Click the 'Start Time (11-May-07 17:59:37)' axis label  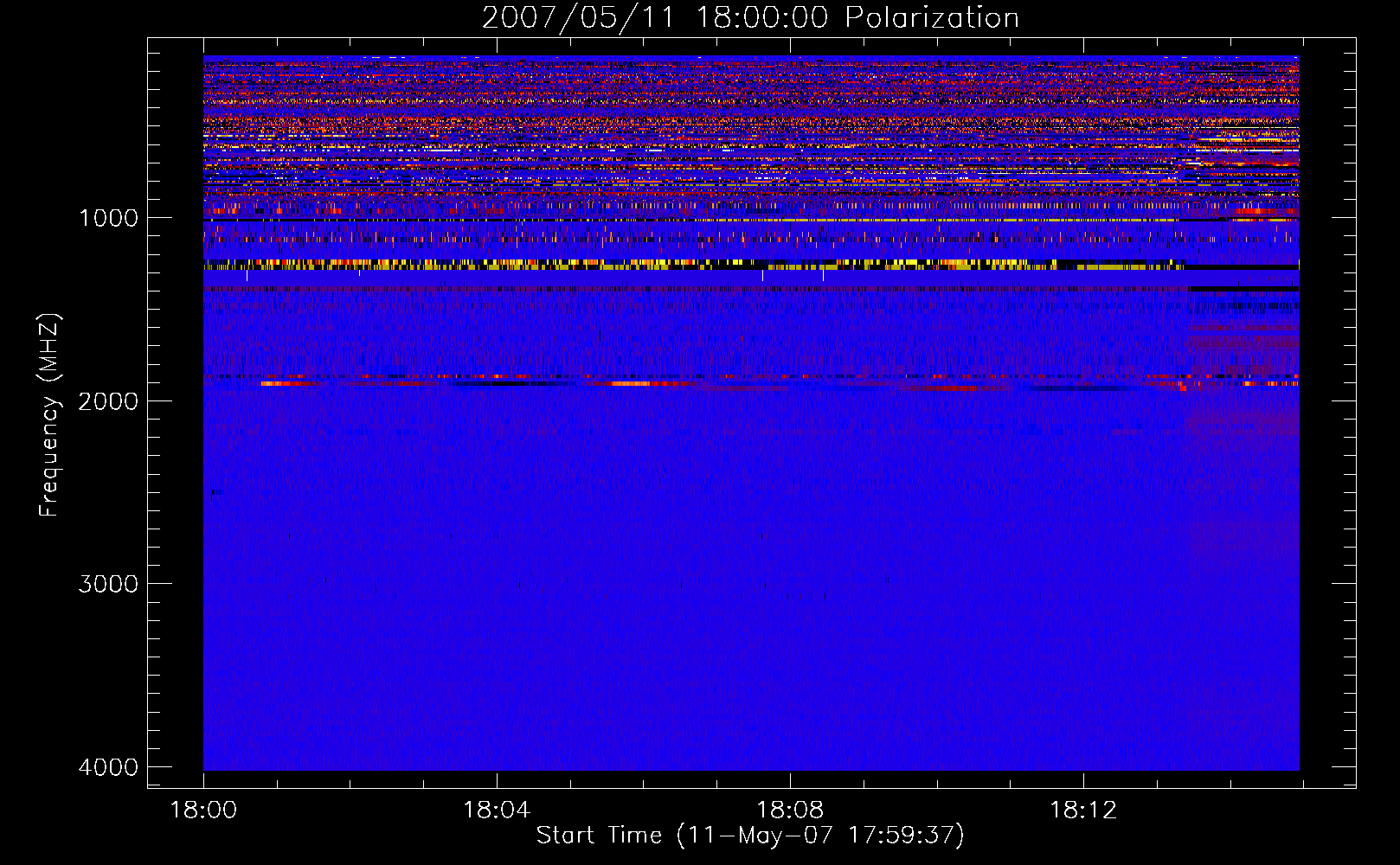[750, 836]
